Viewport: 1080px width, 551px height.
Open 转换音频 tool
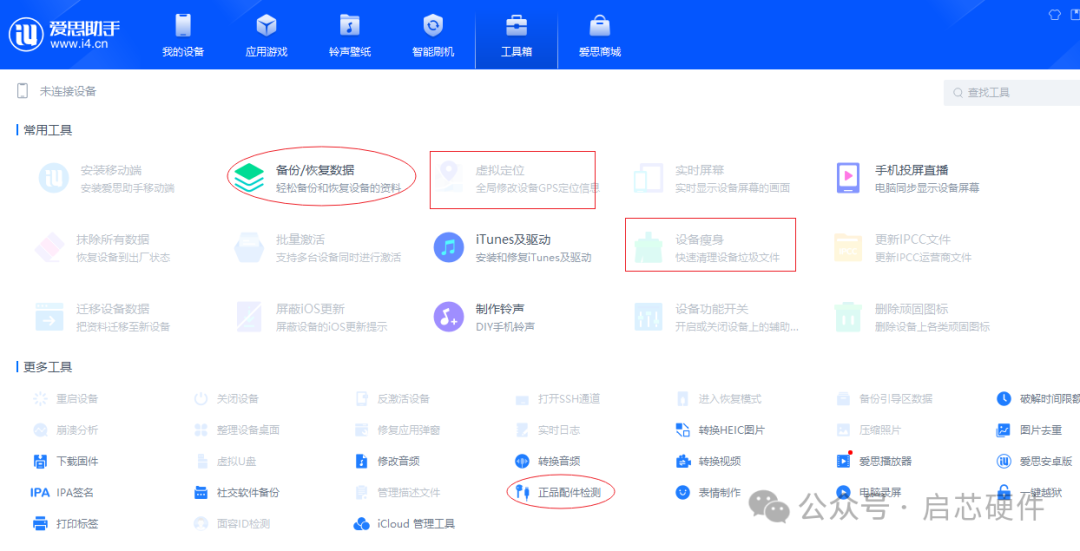pyautogui.click(x=548, y=461)
